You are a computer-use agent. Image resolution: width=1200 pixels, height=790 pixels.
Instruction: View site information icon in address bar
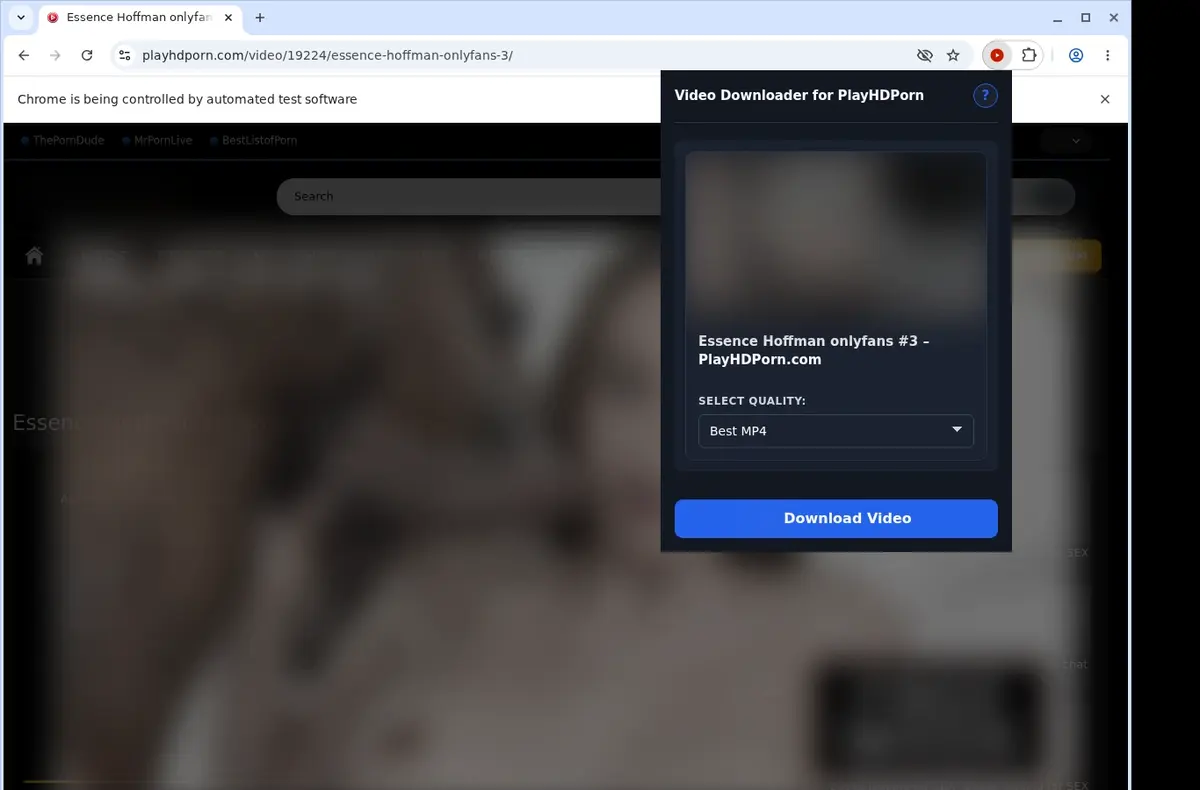(124, 56)
